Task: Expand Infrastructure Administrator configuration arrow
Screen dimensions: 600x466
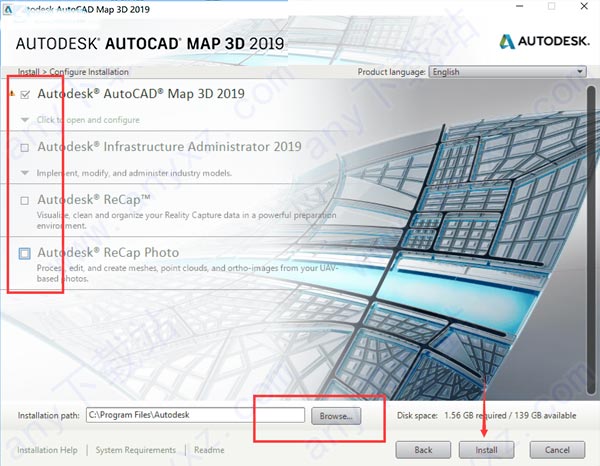Action: coord(25,173)
